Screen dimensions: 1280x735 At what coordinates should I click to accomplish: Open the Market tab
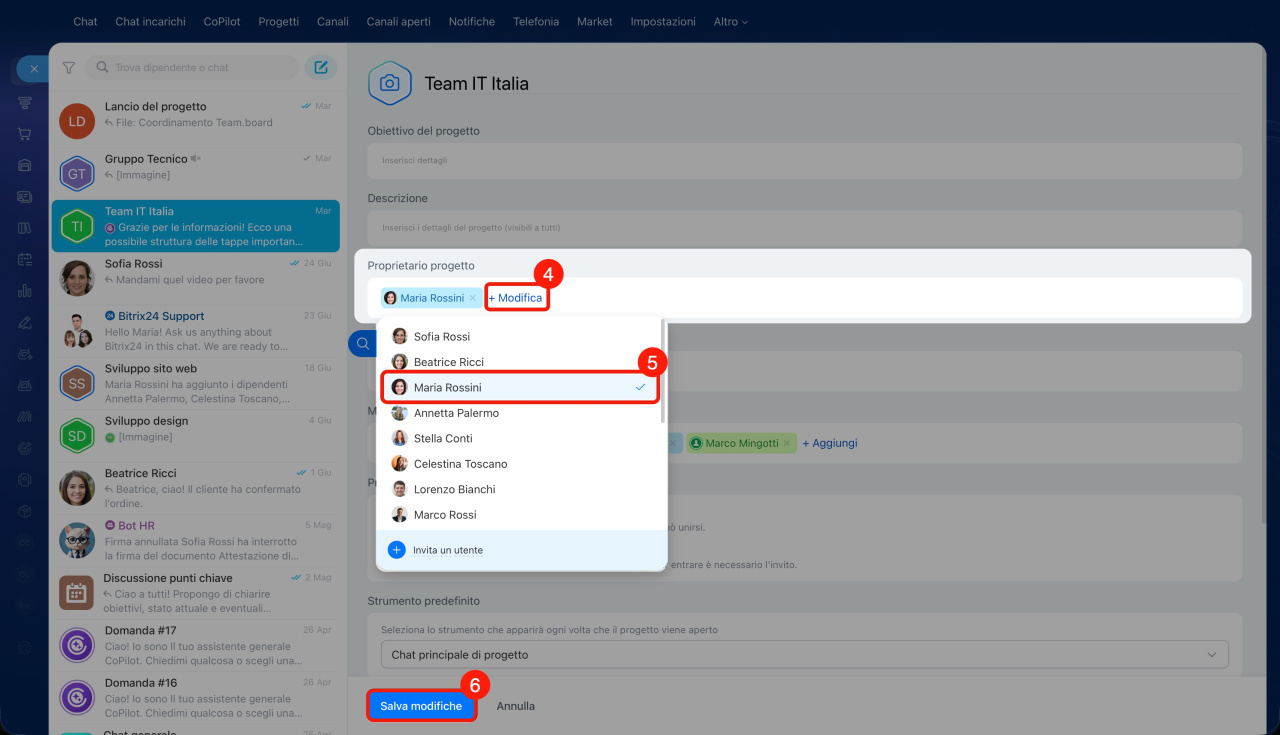pos(595,21)
